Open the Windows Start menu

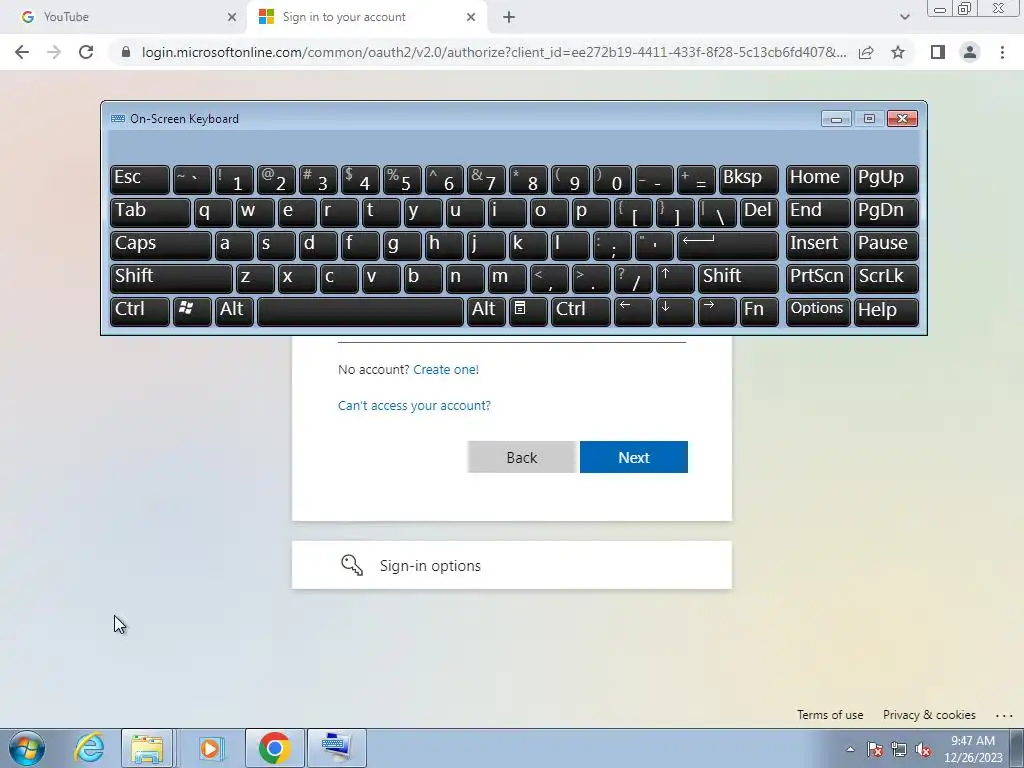click(27, 748)
